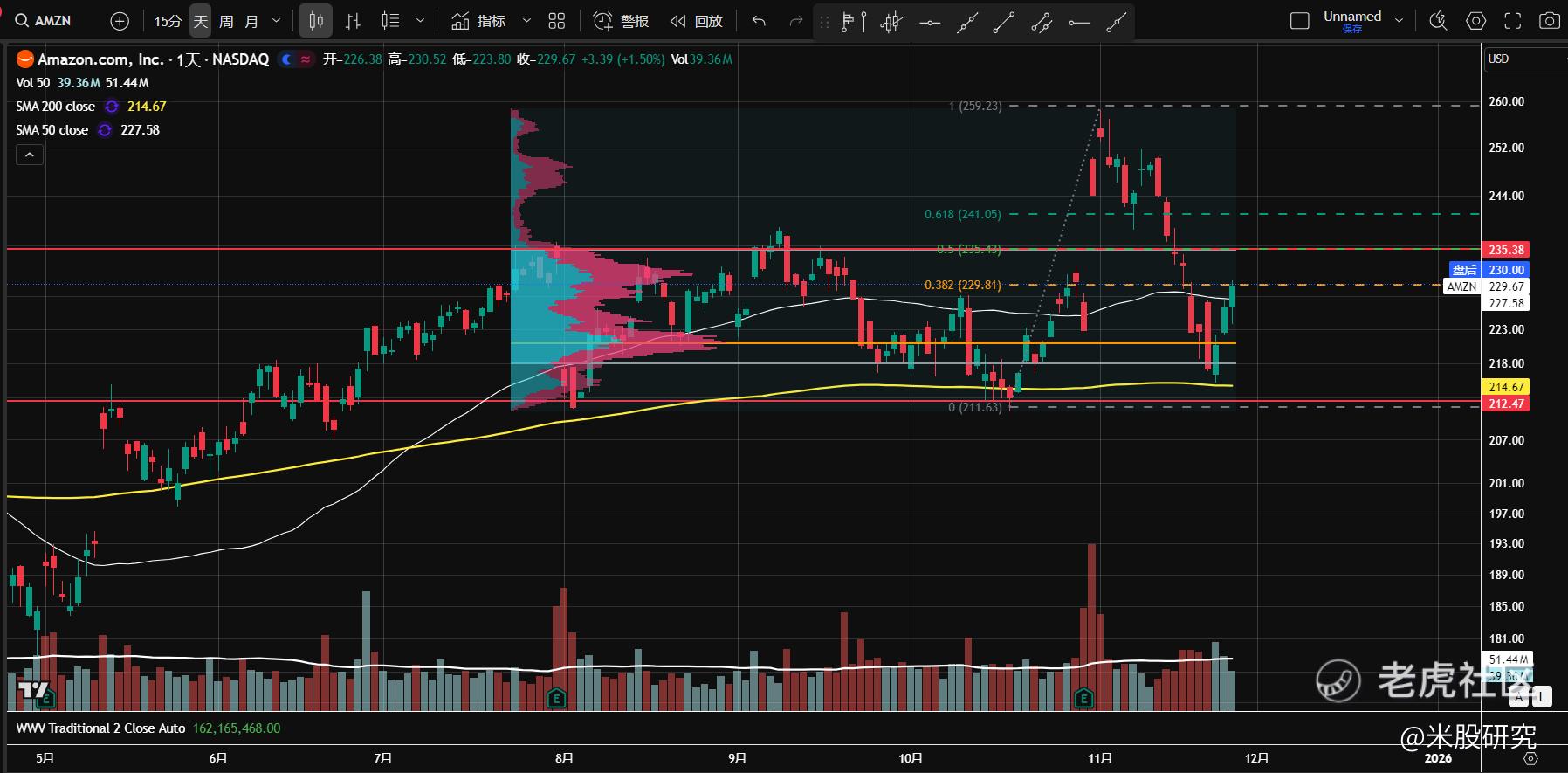Open quick search lightning icon
The height and width of the screenshot is (773, 1568).
[x=1438, y=21]
